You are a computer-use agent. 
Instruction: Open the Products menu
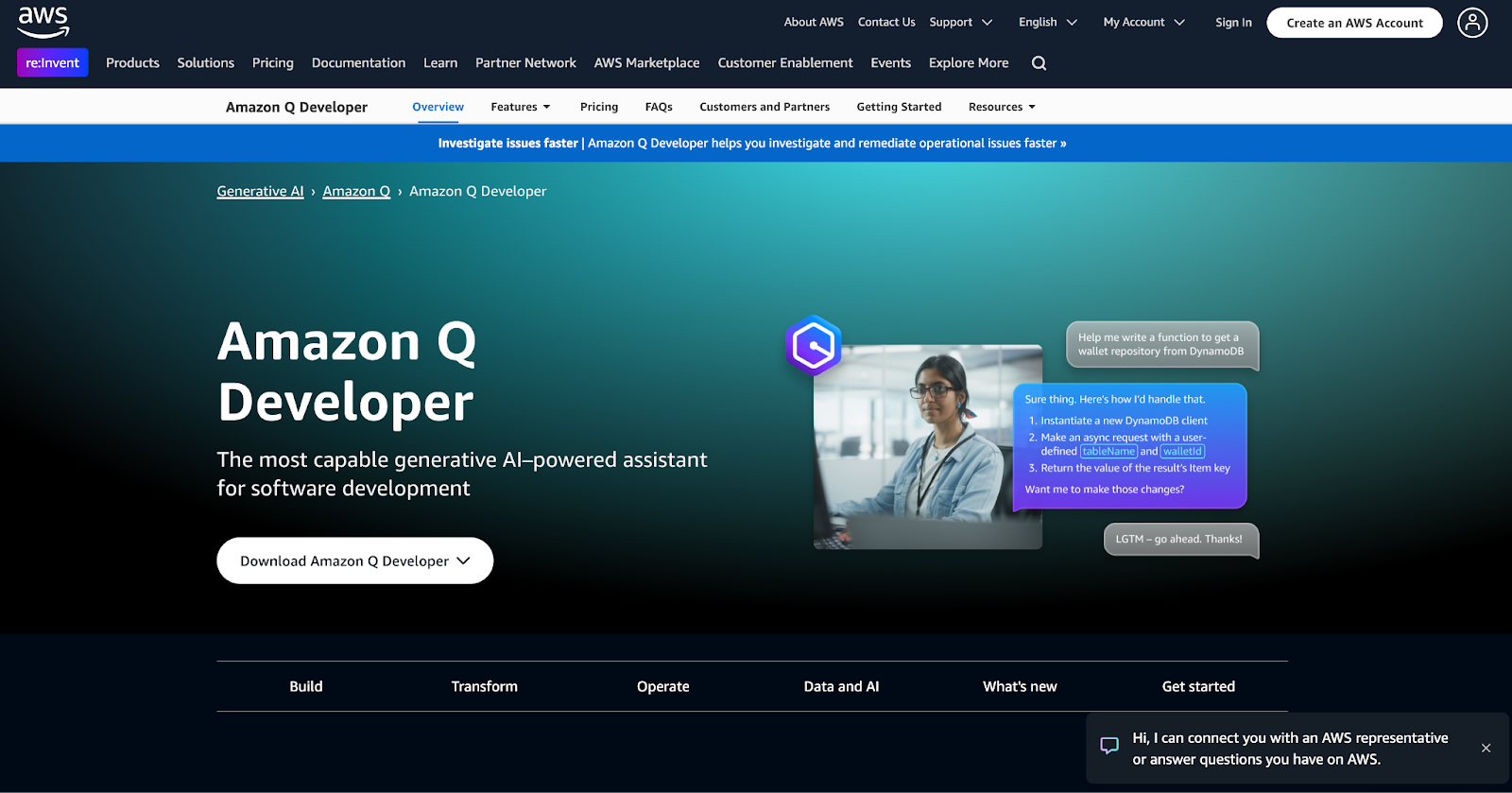pyautogui.click(x=132, y=62)
